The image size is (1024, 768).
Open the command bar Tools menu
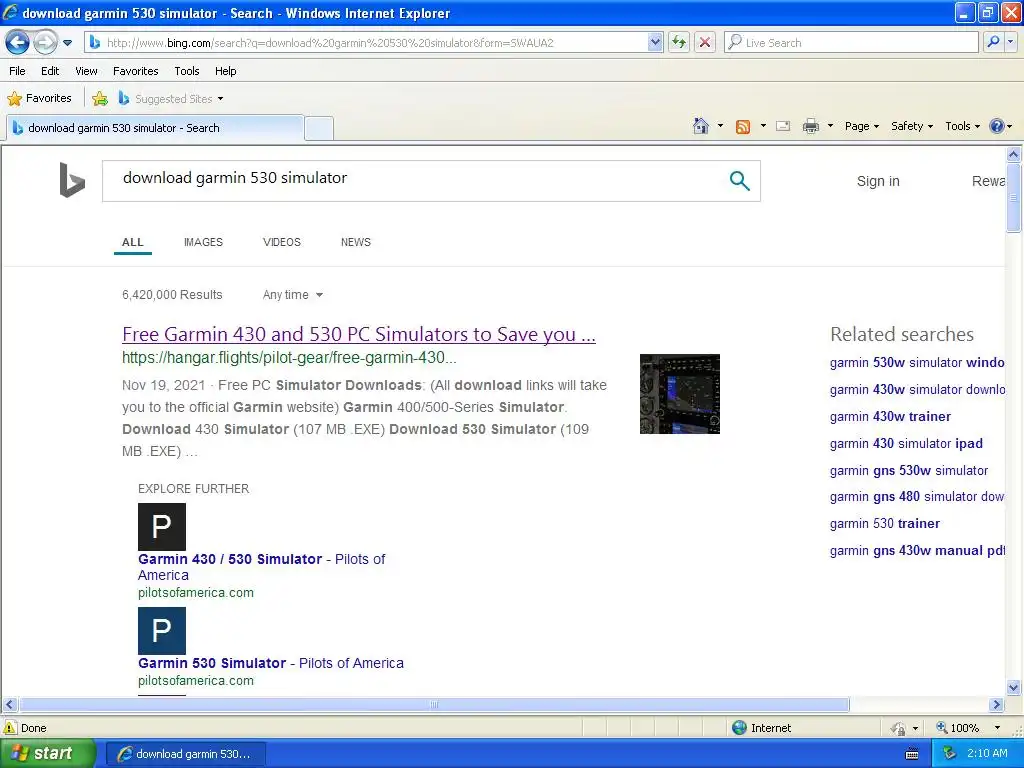coord(963,126)
